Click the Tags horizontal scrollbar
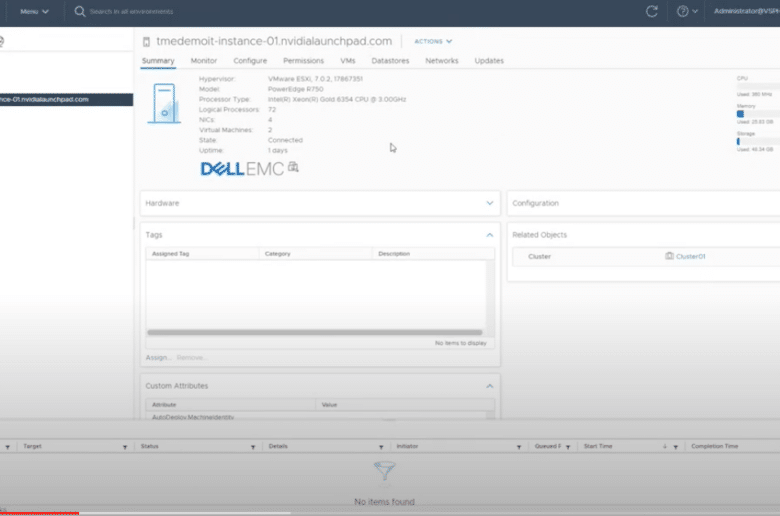780x516 pixels. click(314, 332)
